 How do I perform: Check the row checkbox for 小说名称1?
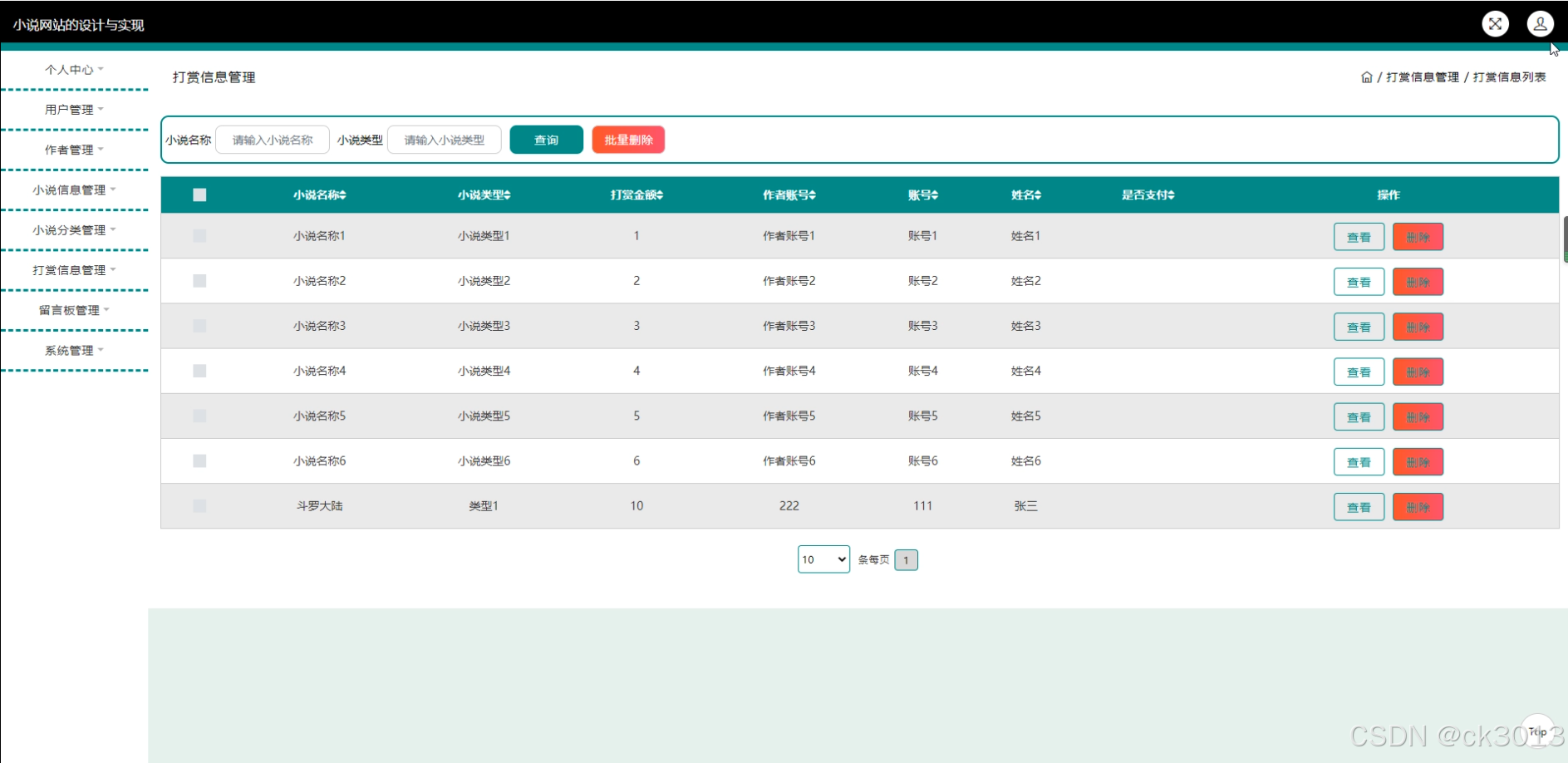(x=199, y=236)
